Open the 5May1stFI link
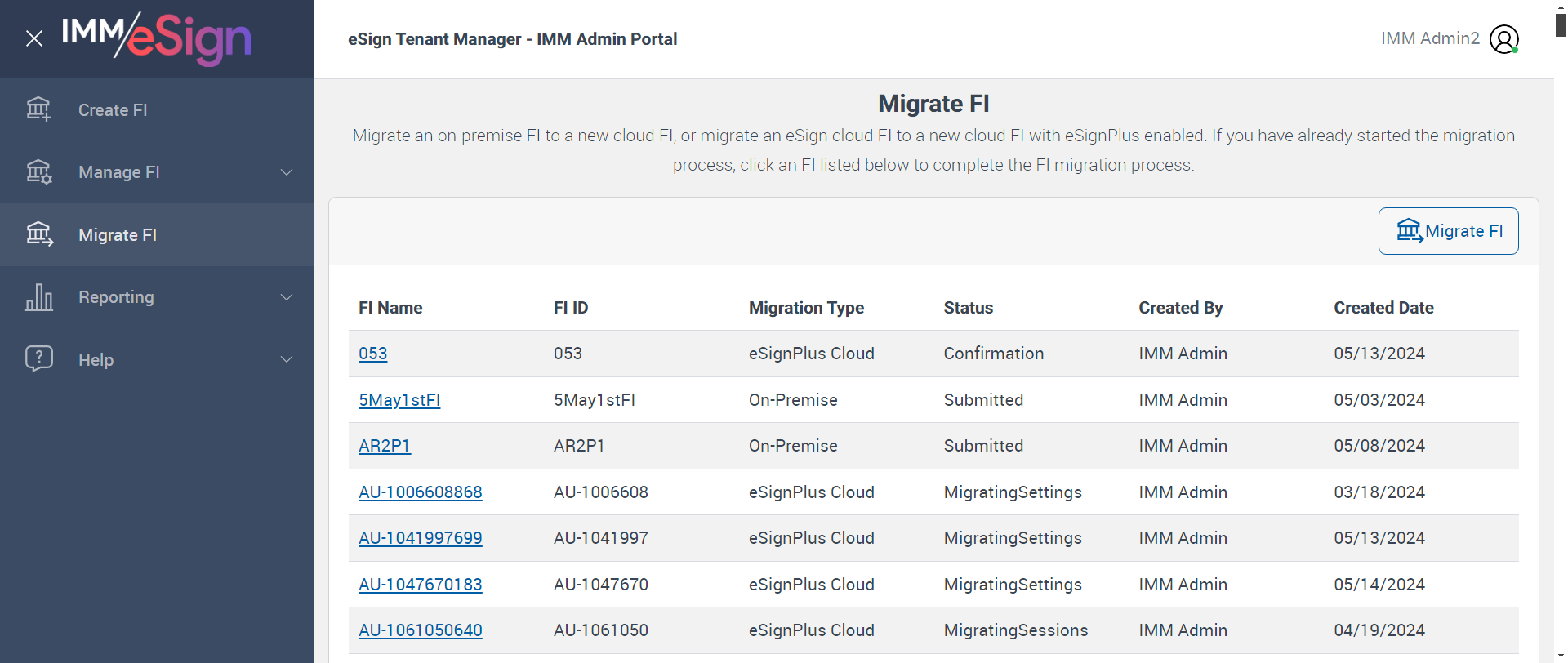The width and height of the screenshot is (1568, 663). point(399,400)
